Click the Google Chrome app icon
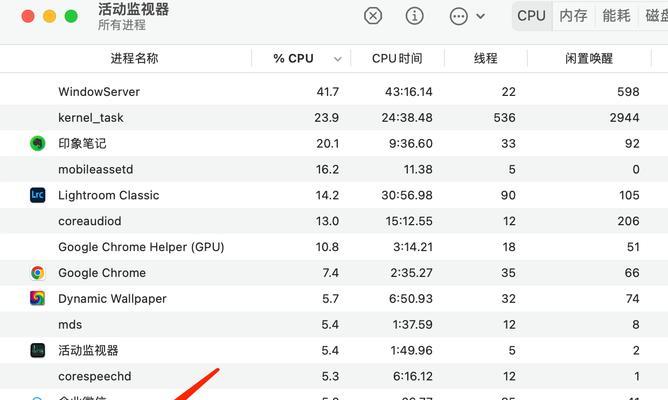Screen dimensions: 668x400 coord(37,273)
